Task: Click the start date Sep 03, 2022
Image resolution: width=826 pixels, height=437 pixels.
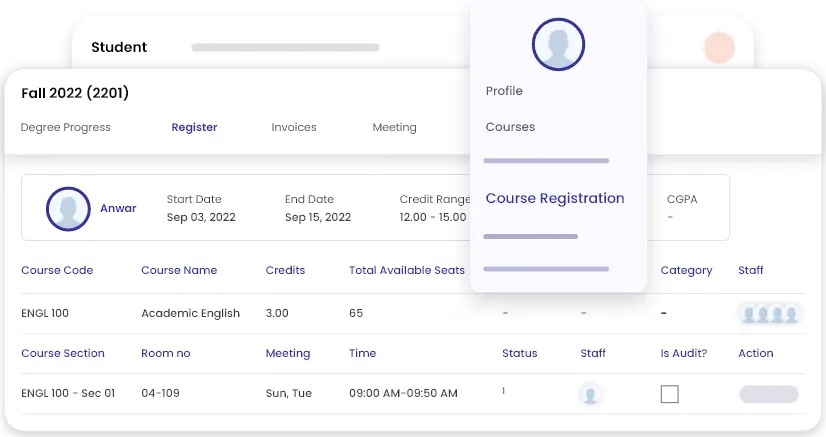Action: [201, 217]
